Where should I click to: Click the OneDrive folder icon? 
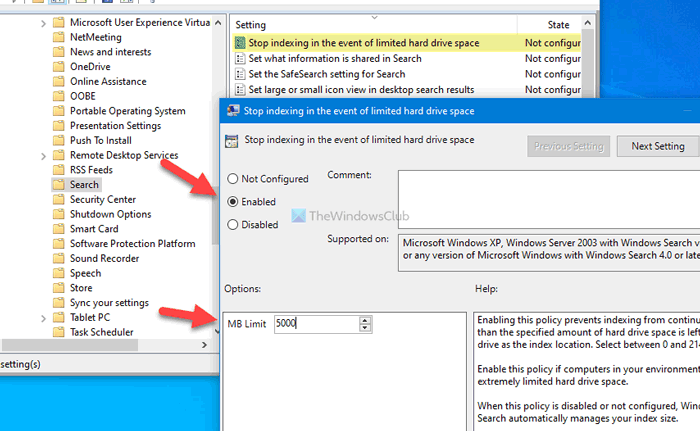tap(58, 67)
